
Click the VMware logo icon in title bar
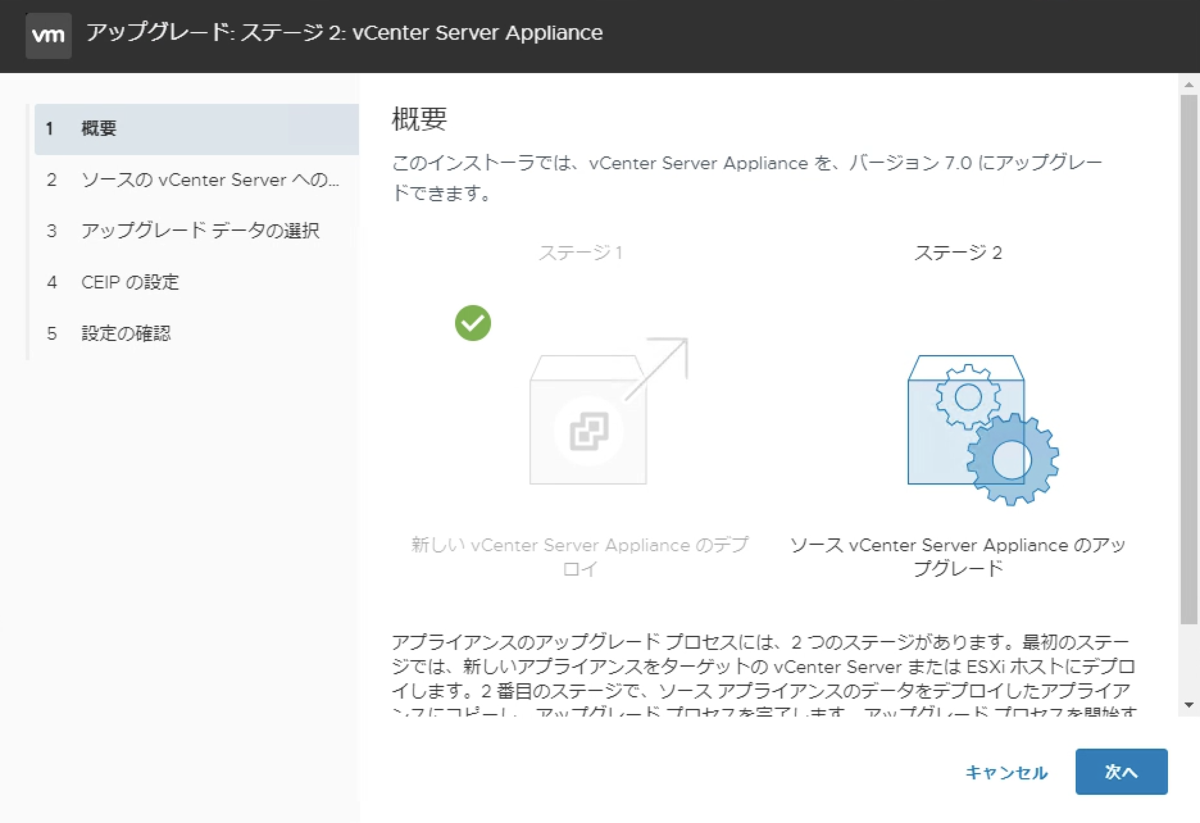pyautogui.click(x=48, y=35)
